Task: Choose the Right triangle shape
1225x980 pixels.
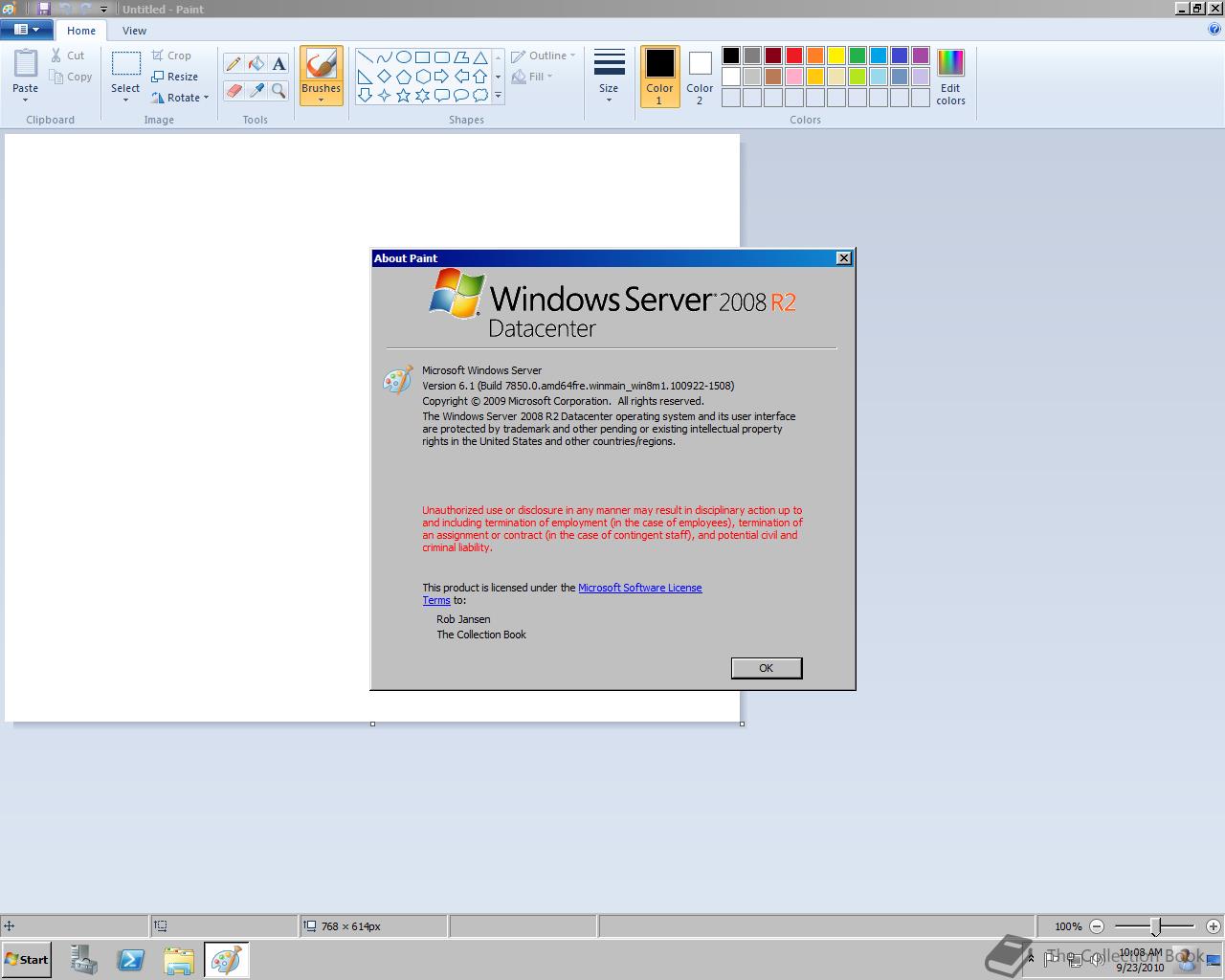Action: pyautogui.click(x=365, y=77)
